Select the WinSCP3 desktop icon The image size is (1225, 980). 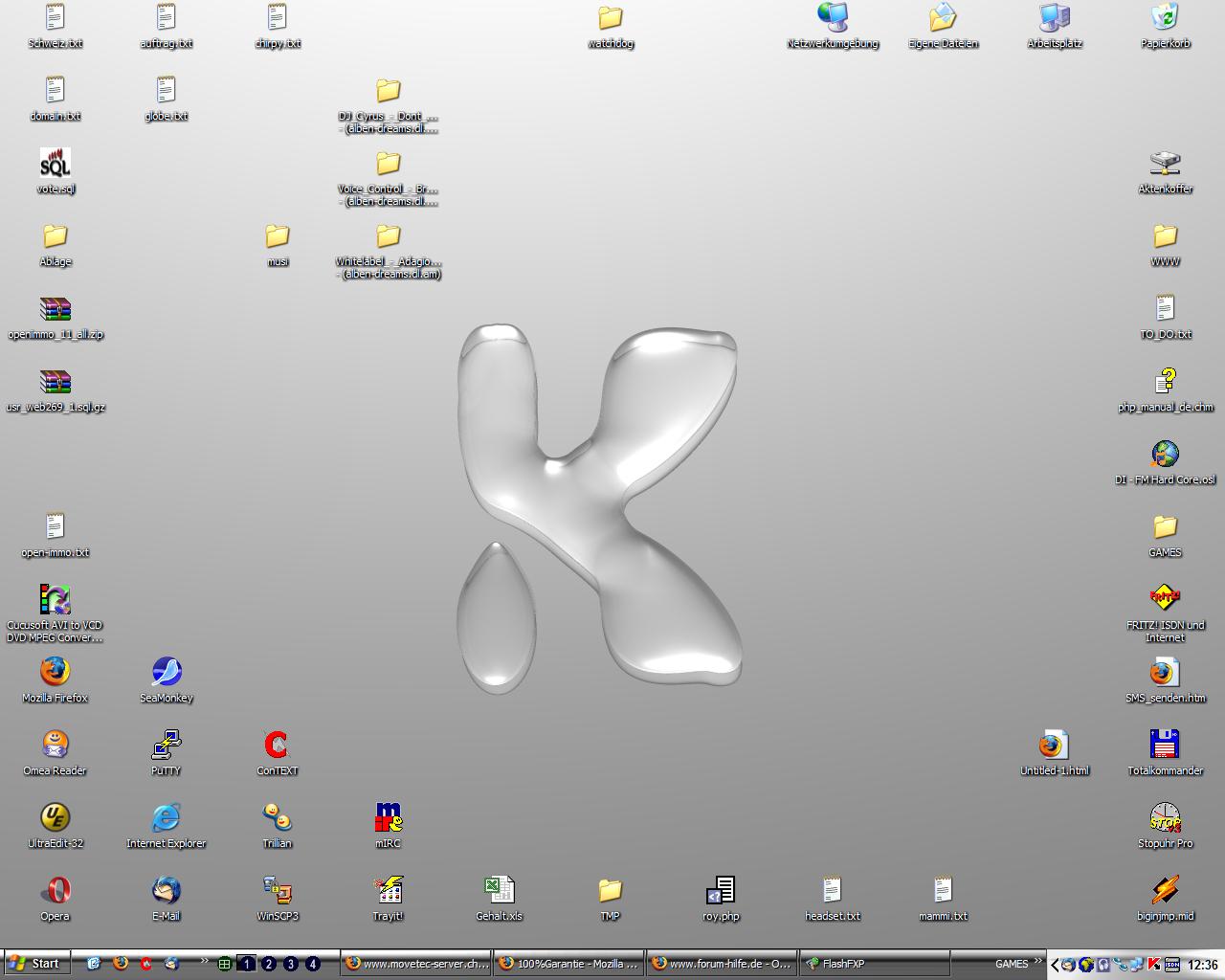[277, 891]
